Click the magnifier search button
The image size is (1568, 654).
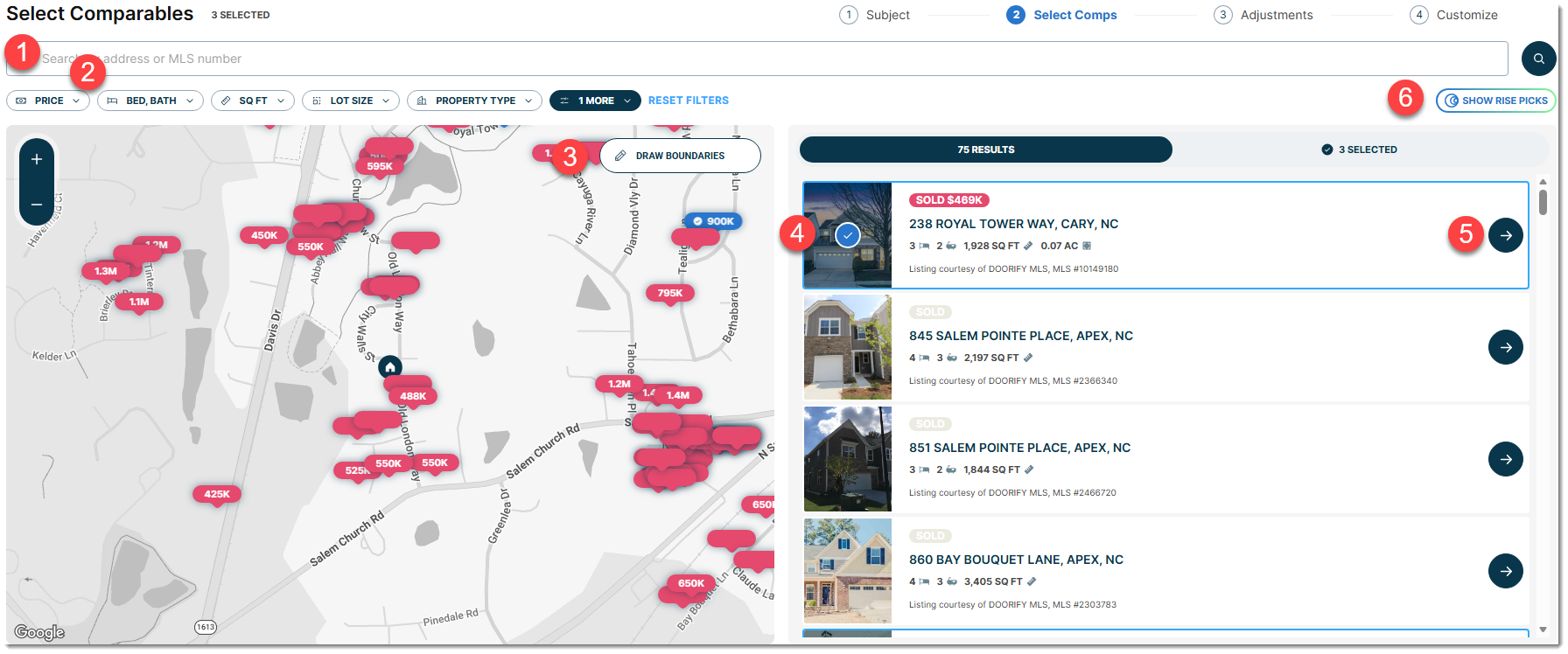click(x=1538, y=59)
